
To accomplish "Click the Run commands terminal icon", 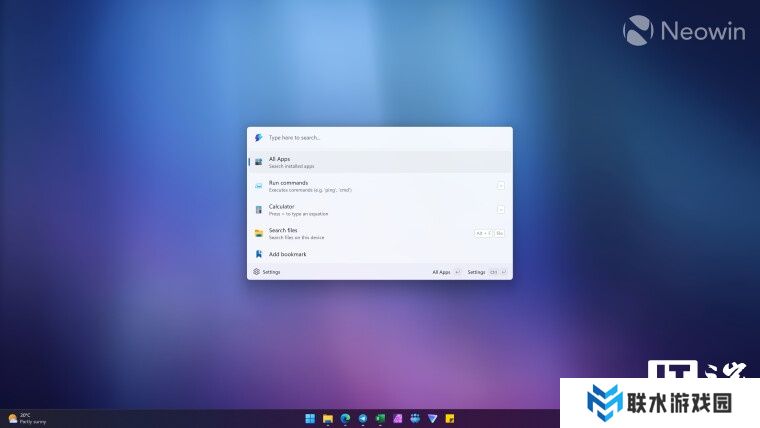I will coord(259,186).
